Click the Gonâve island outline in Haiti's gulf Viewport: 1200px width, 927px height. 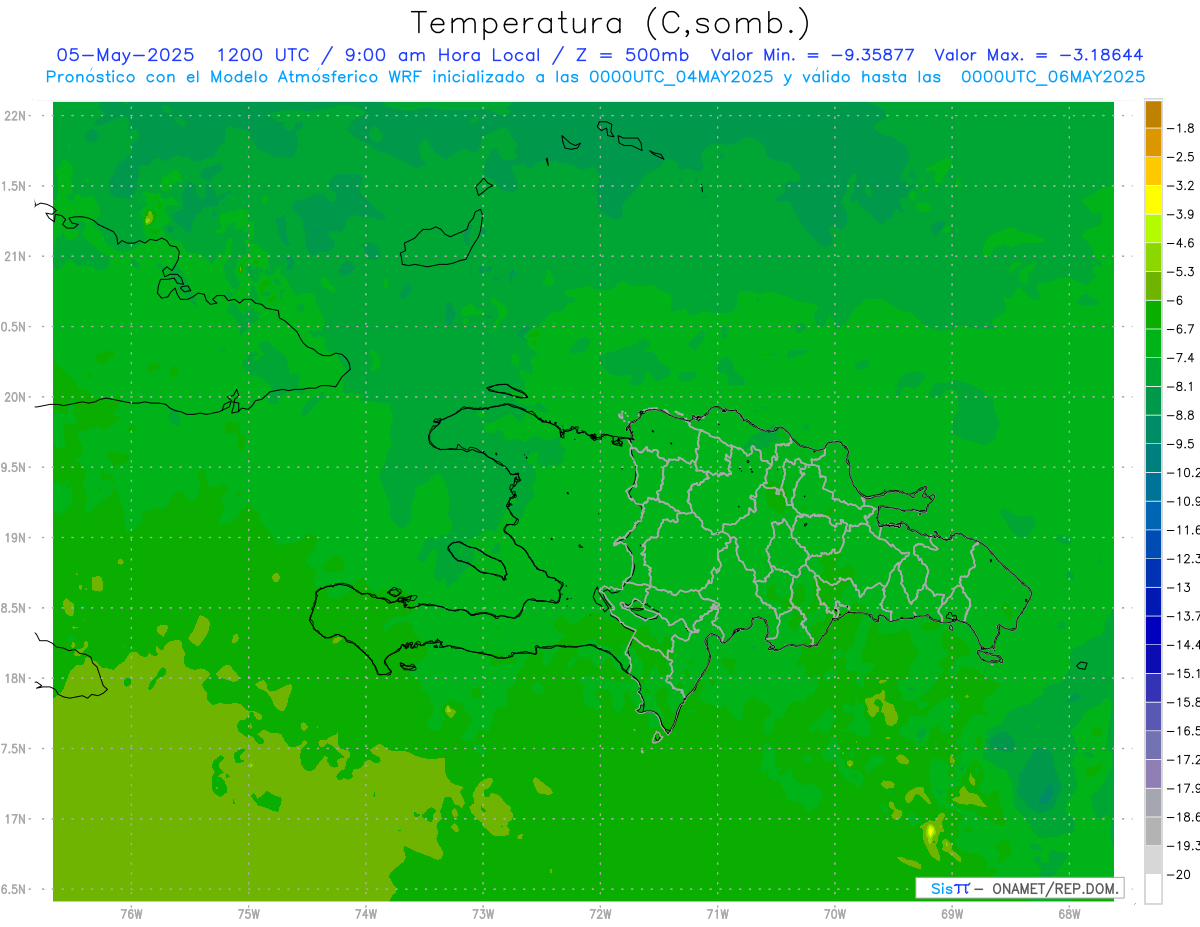(x=475, y=559)
